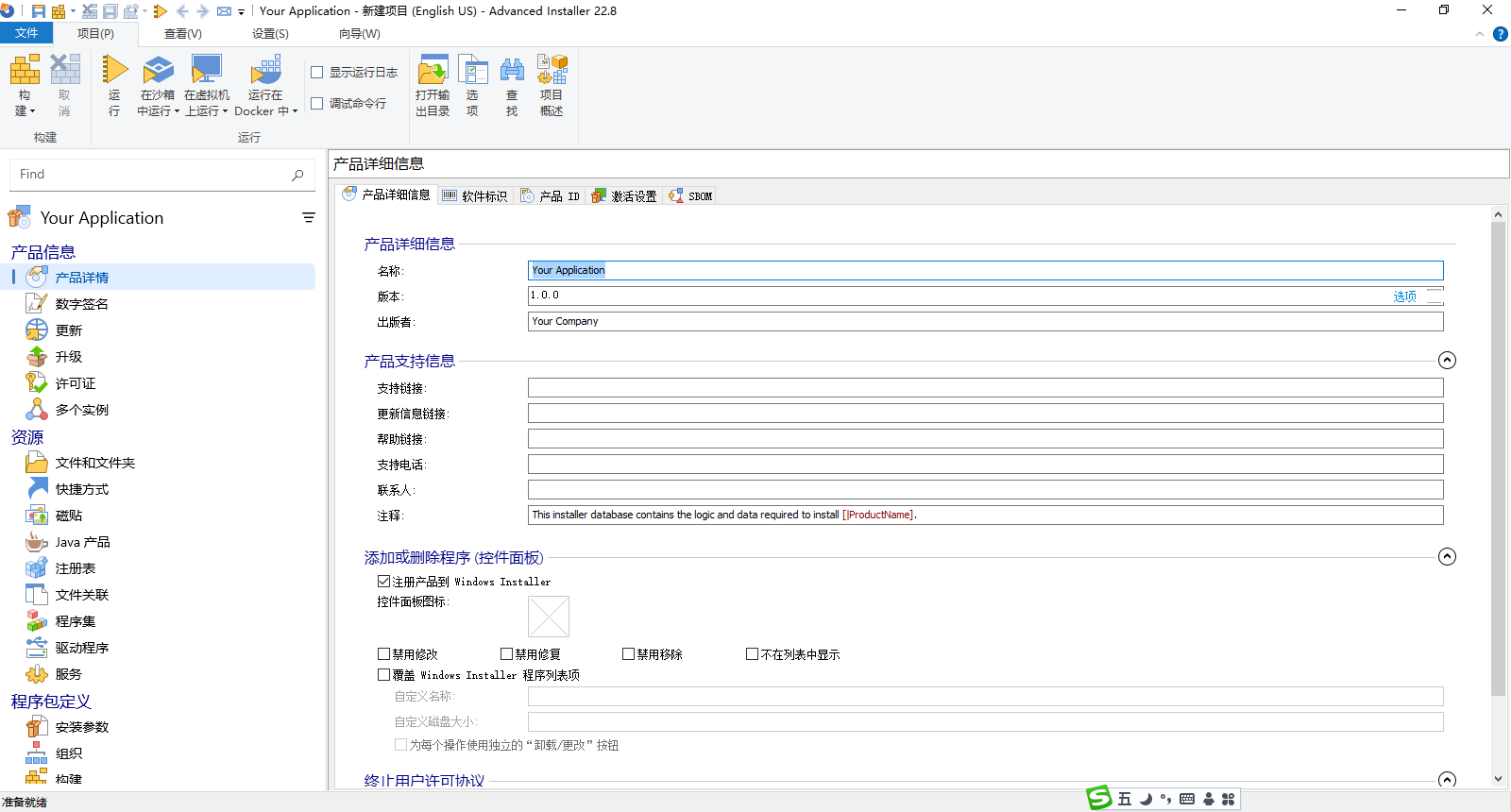Screen dimensions: 1511x812
Task: Open Docker 中 dropdown arrow
Action: pos(295,111)
